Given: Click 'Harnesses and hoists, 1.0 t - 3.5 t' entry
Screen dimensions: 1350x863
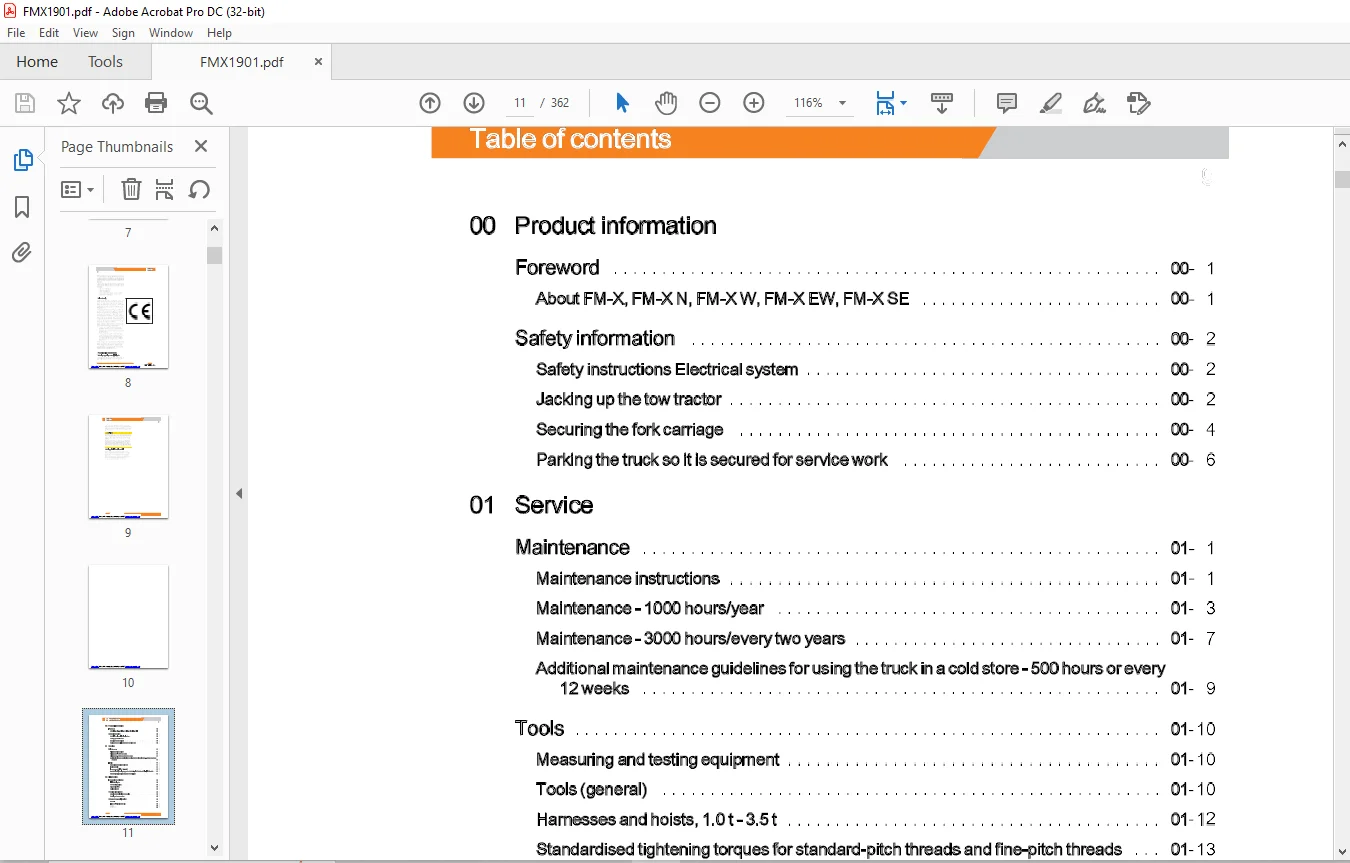Looking at the screenshot, I should click(656, 819).
